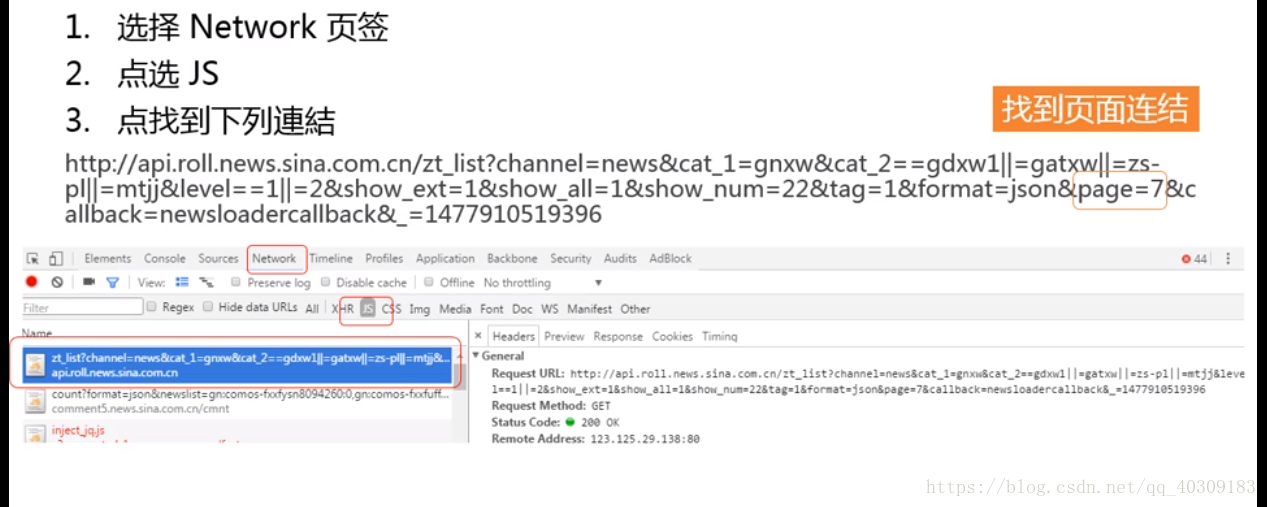Image resolution: width=1267 pixels, height=507 pixels.
Task: Click the capture screenshots camera icon
Action: click(x=89, y=282)
